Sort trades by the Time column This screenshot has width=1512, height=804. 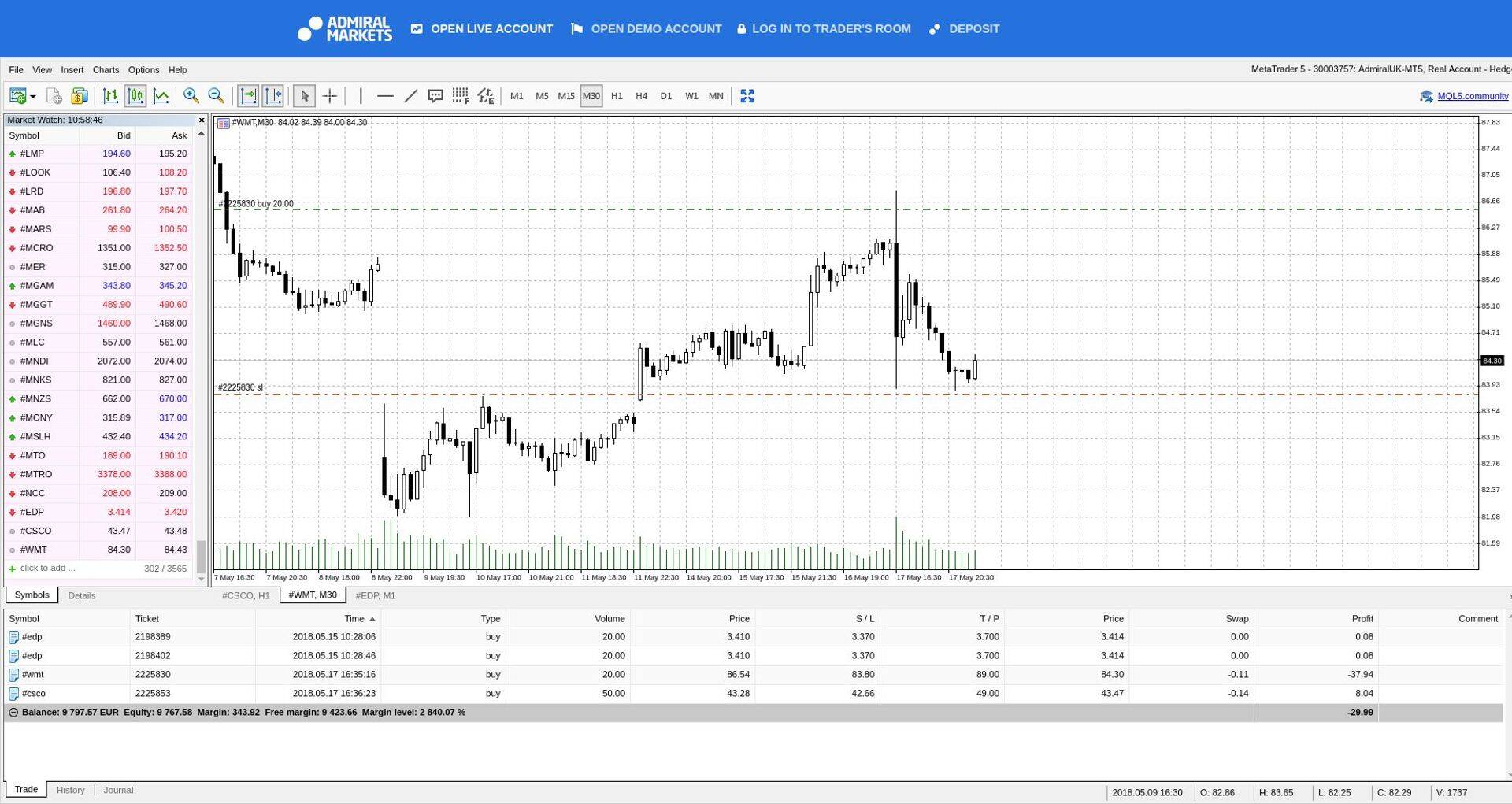click(354, 619)
